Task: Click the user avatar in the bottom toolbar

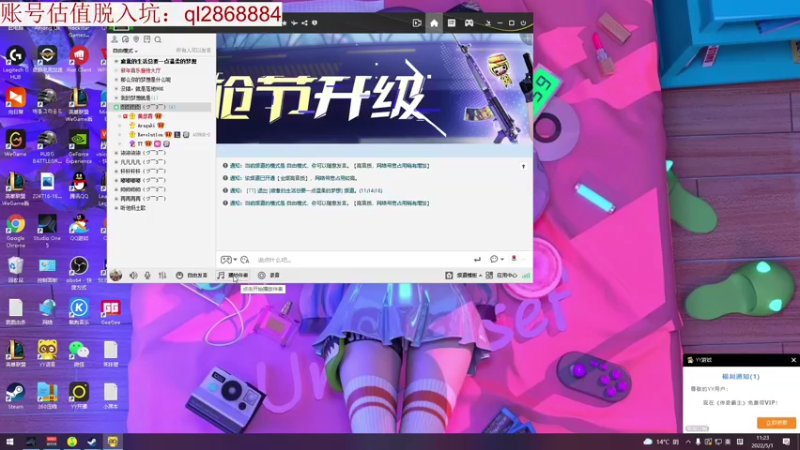Action: [x=116, y=275]
